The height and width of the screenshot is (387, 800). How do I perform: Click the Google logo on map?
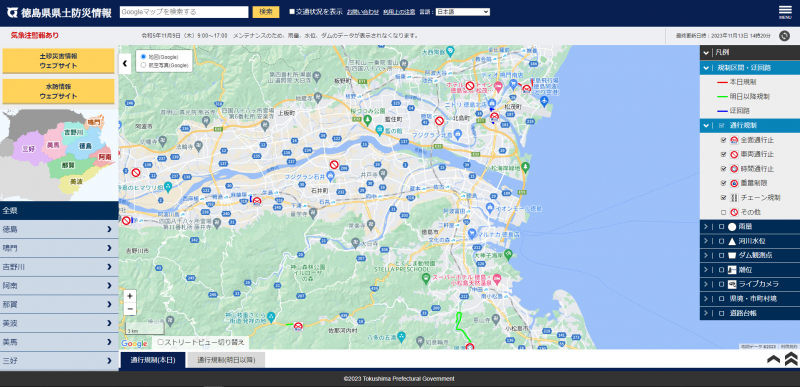(x=134, y=344)
